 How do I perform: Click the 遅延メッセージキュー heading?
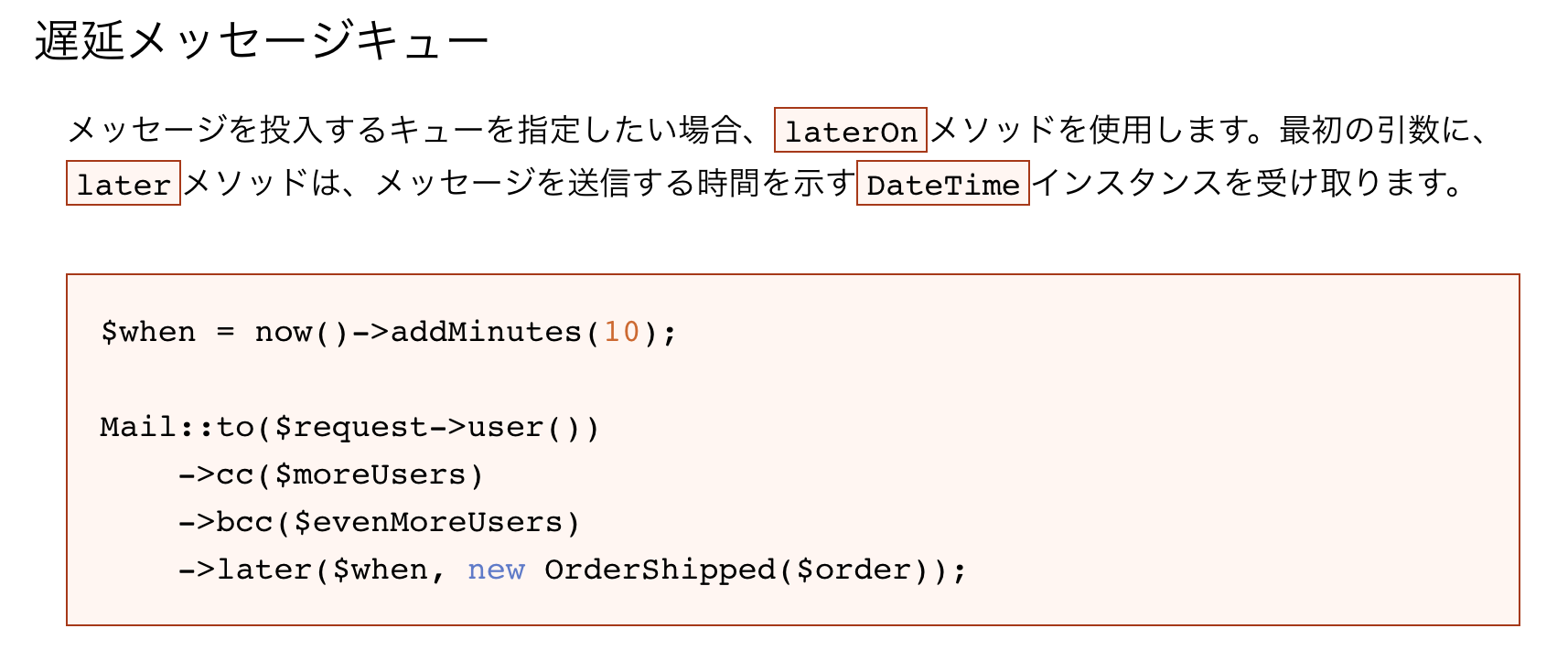click(262, 42)
